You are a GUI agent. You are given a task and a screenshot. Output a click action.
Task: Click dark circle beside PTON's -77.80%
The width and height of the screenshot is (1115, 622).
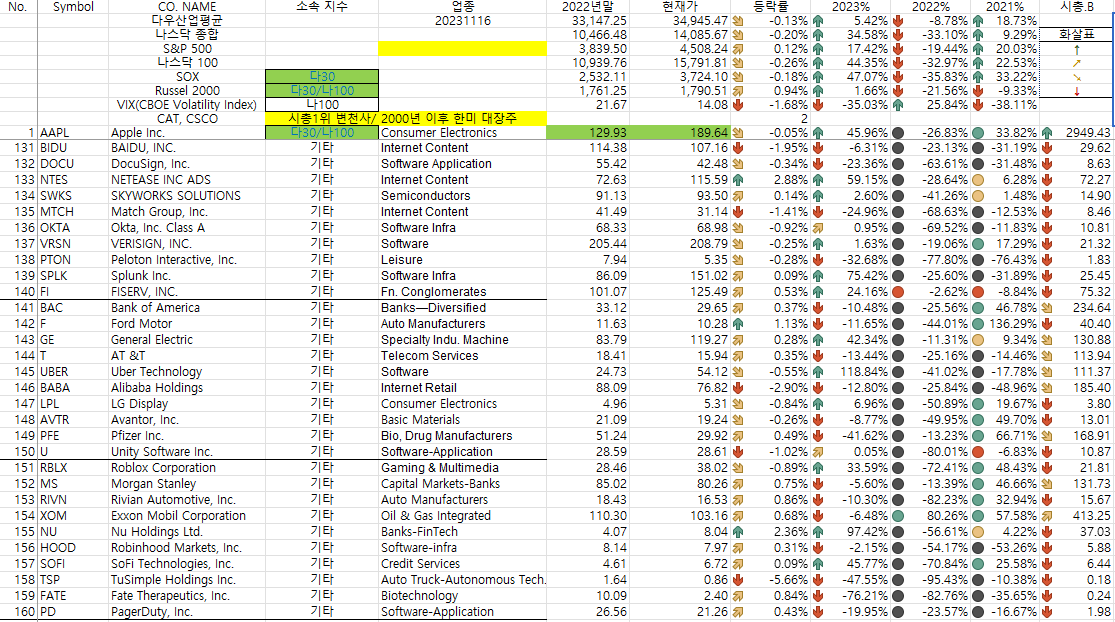[x=898, y=259]
